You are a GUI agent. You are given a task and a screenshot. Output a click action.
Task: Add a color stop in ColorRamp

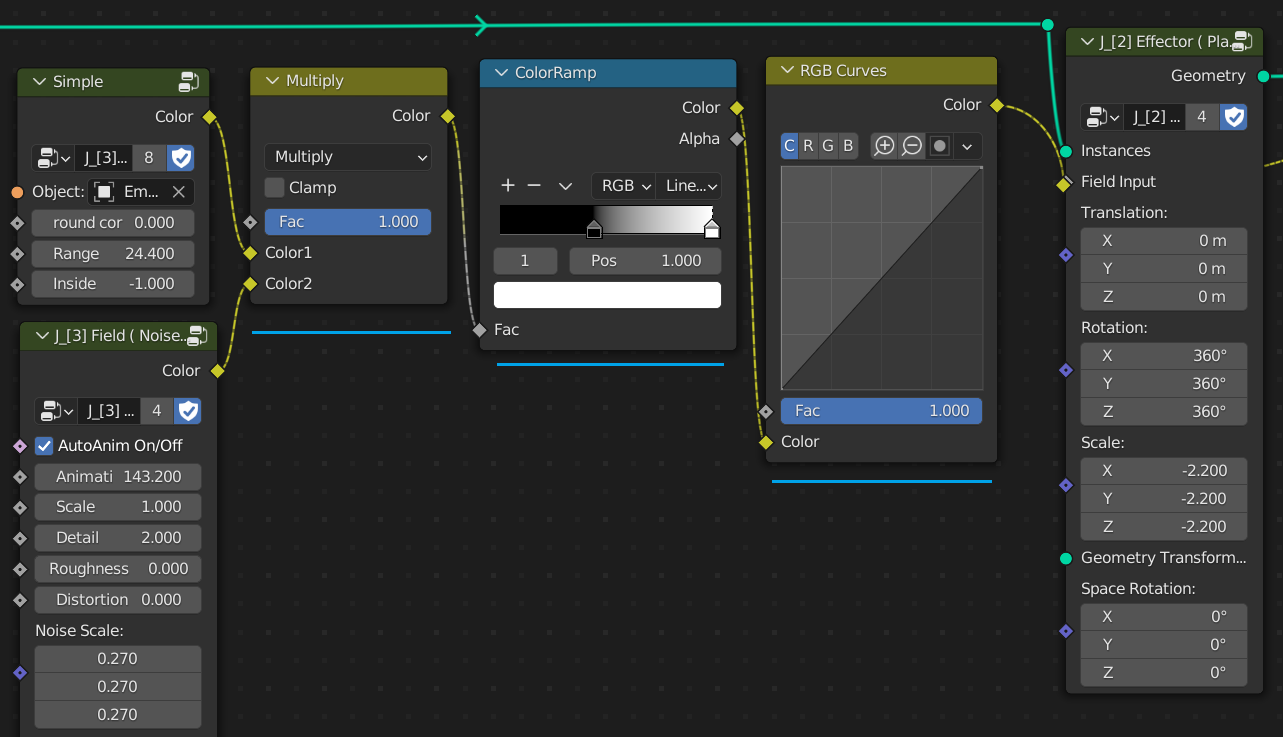(508, 186)
